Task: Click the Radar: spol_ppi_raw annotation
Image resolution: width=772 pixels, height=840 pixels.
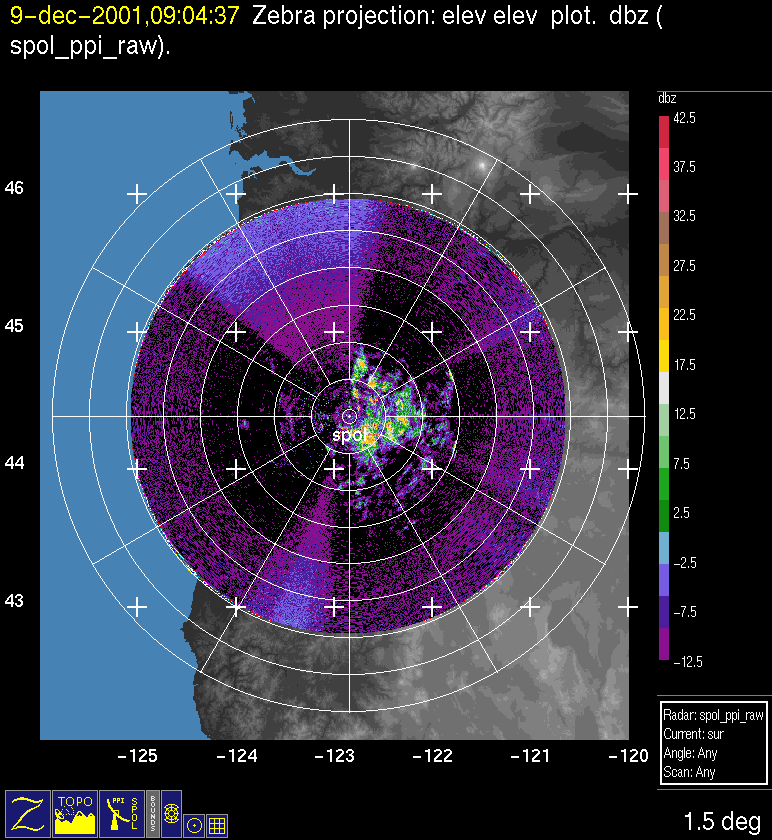Action: click(x=712, y=717)
